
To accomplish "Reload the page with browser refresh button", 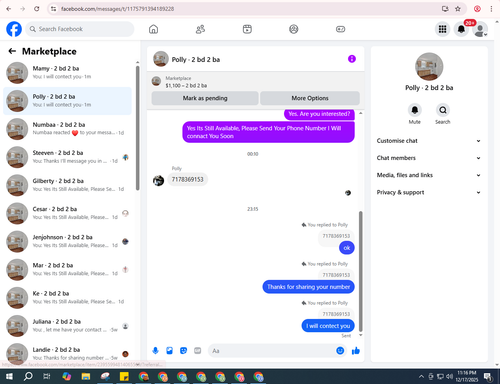I will tap(37, 9).
